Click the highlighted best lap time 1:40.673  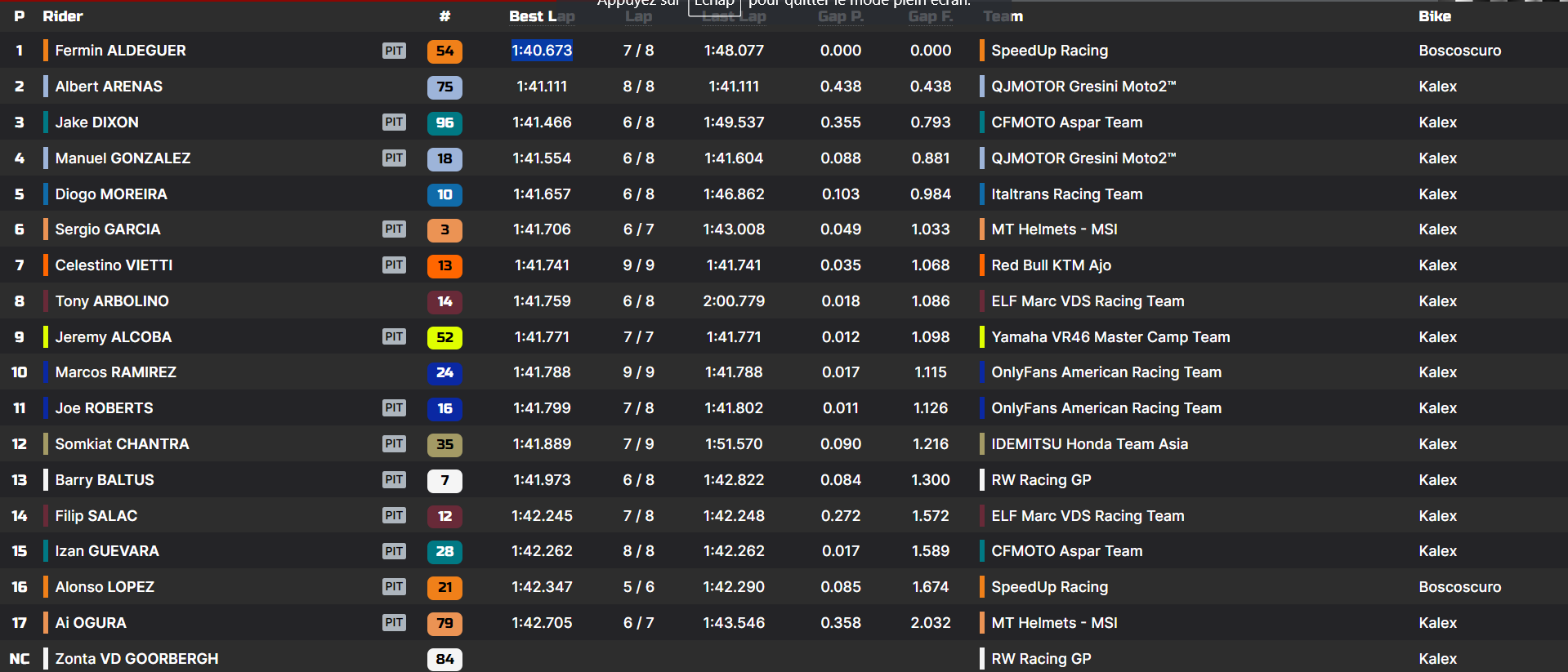[x=542, y=51]
